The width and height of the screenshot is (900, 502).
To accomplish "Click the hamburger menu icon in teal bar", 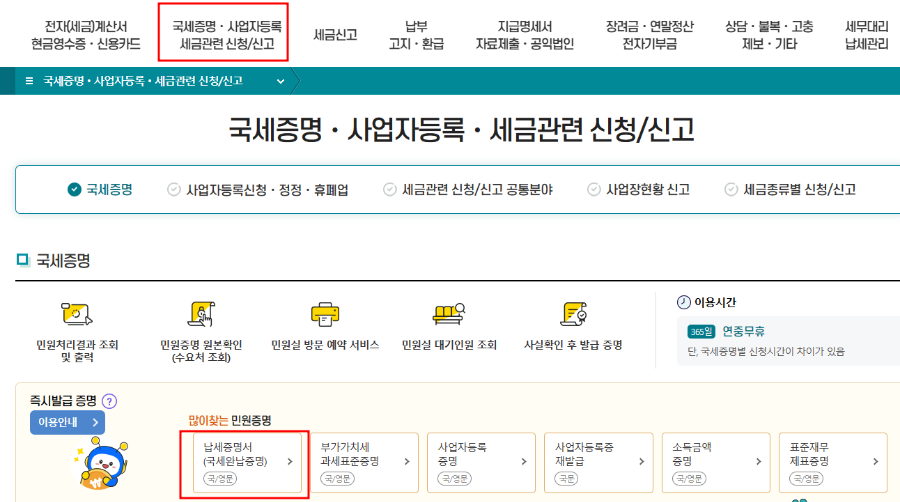I will click(x=29, y=81).
